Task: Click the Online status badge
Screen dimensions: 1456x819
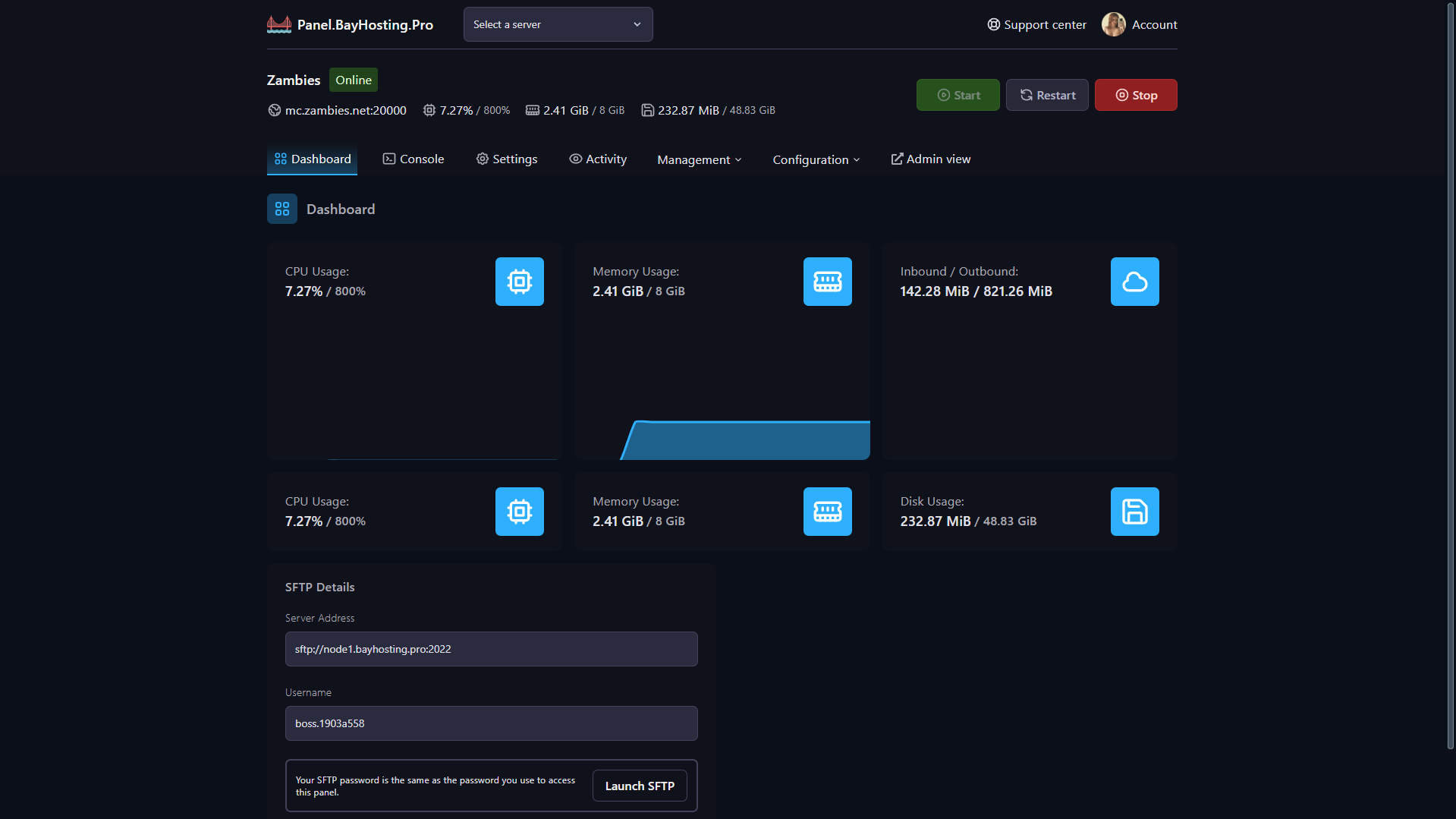Action: pyautogui.click(x=354, y=80)
